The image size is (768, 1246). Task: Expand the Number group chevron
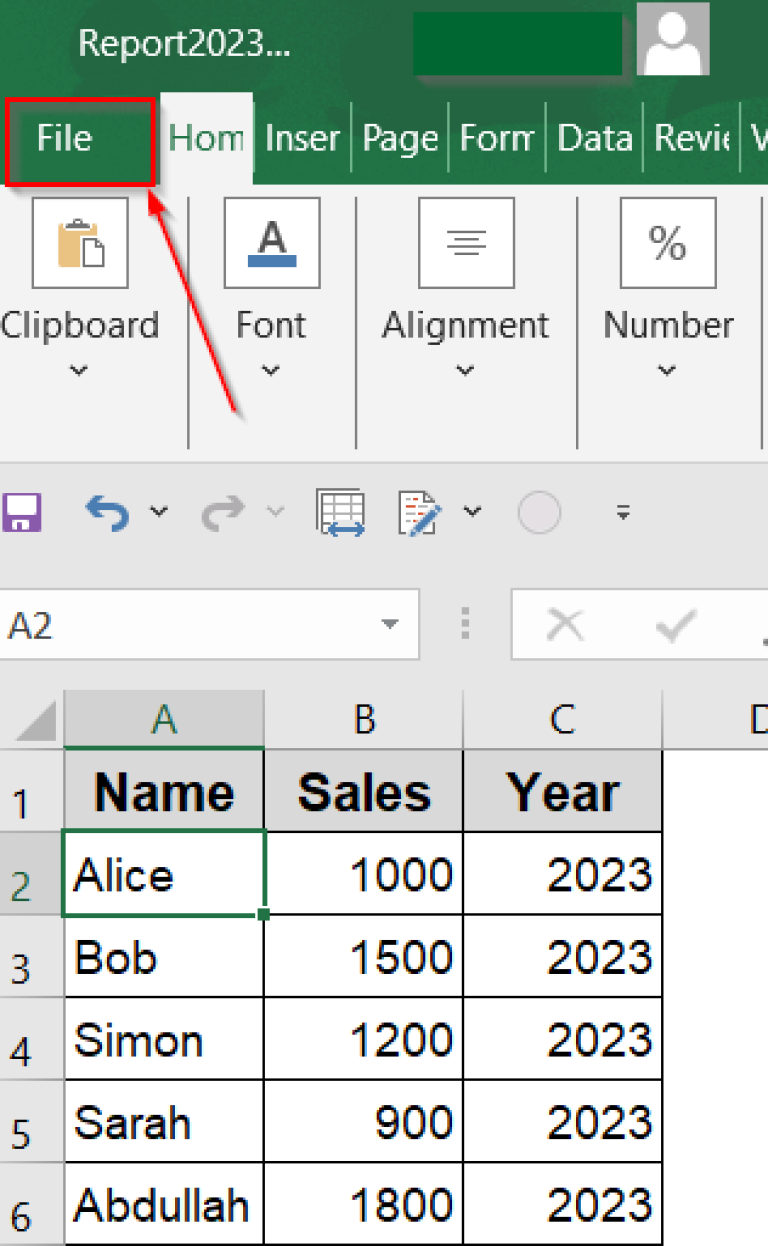[667, 371]
